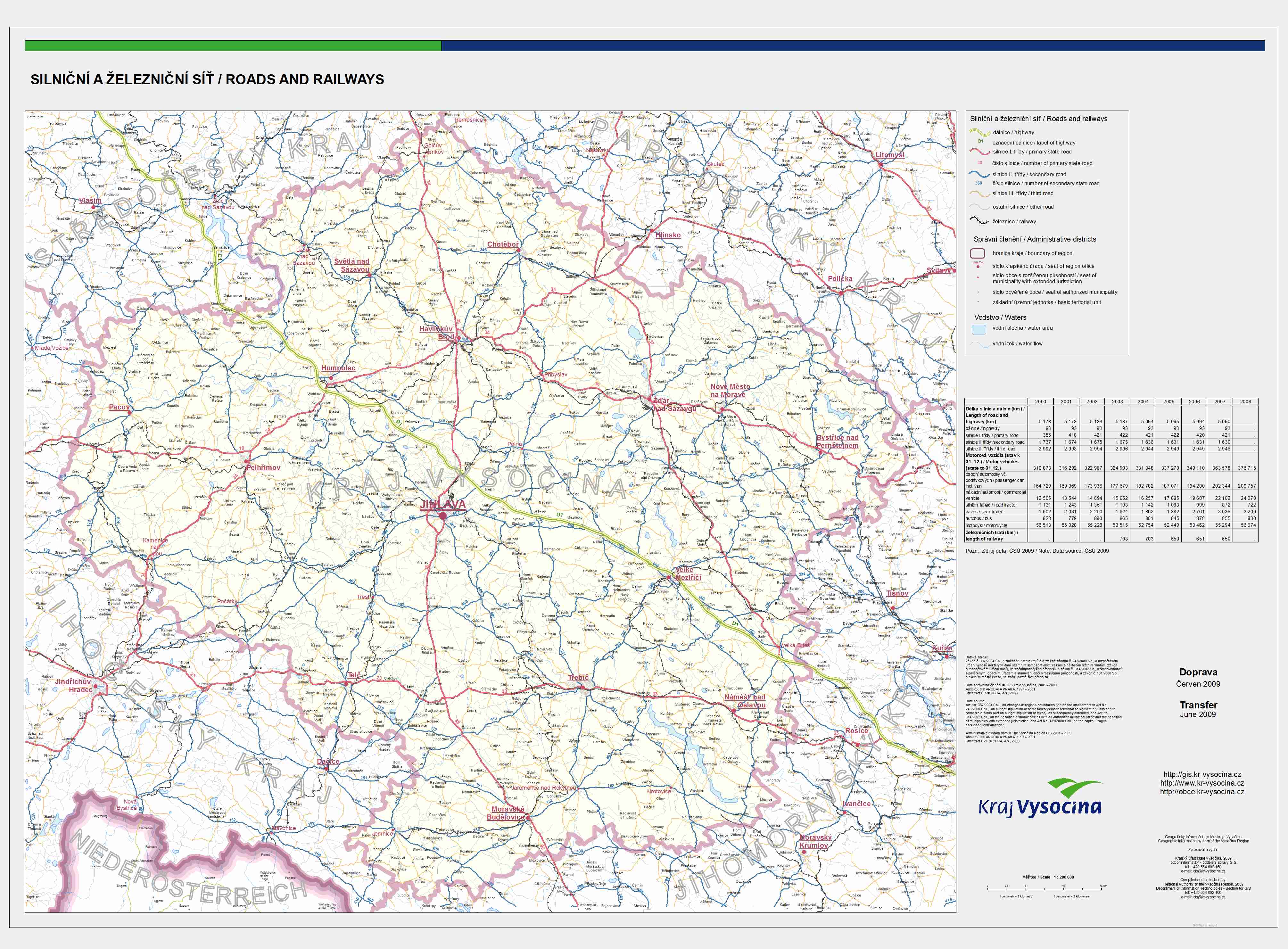Click 'silnice II. třídy / secondary road' legend entry

click(1029, 174)
